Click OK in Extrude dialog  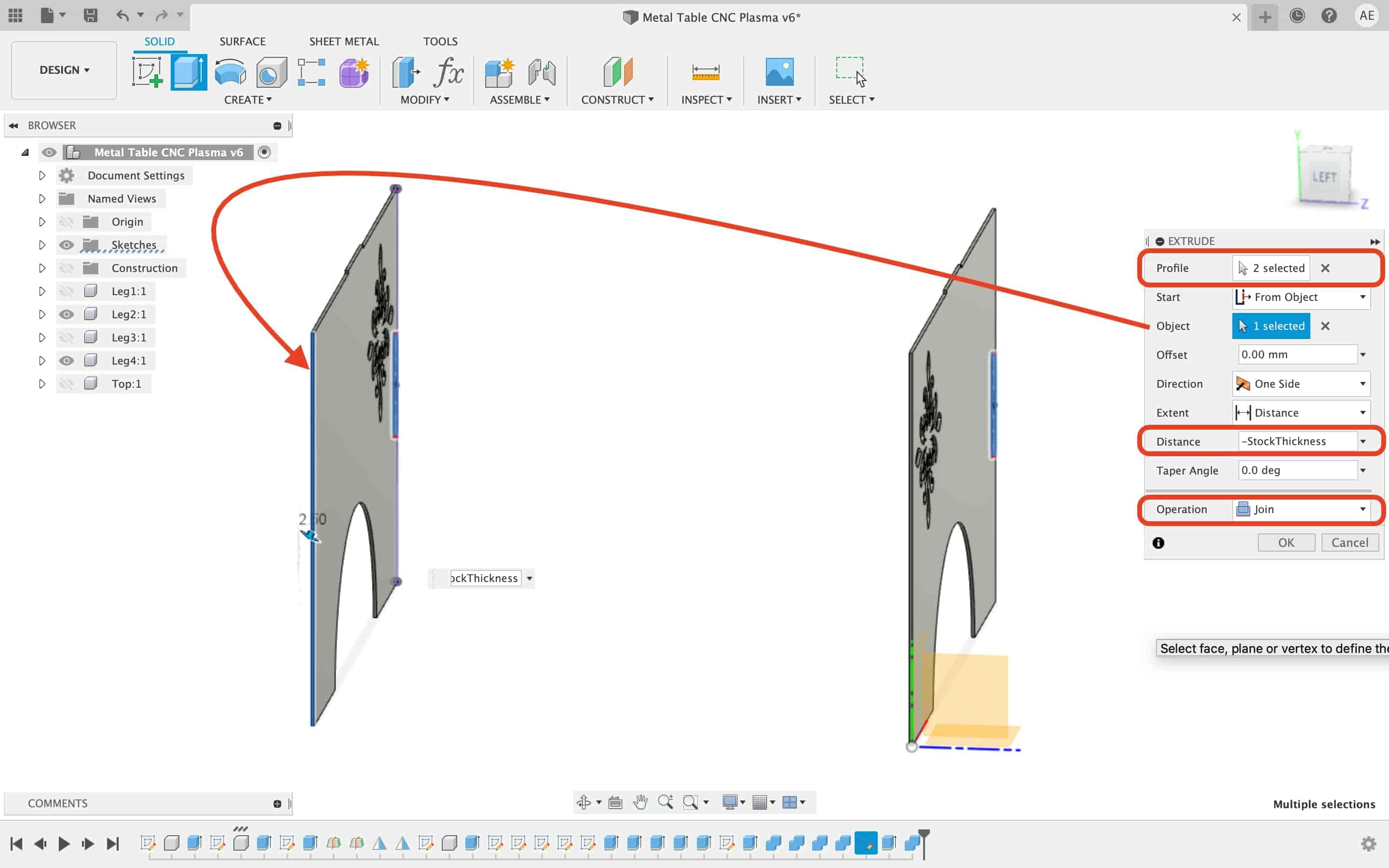[x=1286, y=542]
